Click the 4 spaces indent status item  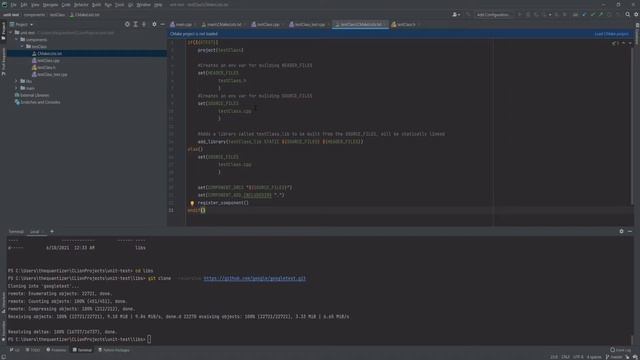594,357
